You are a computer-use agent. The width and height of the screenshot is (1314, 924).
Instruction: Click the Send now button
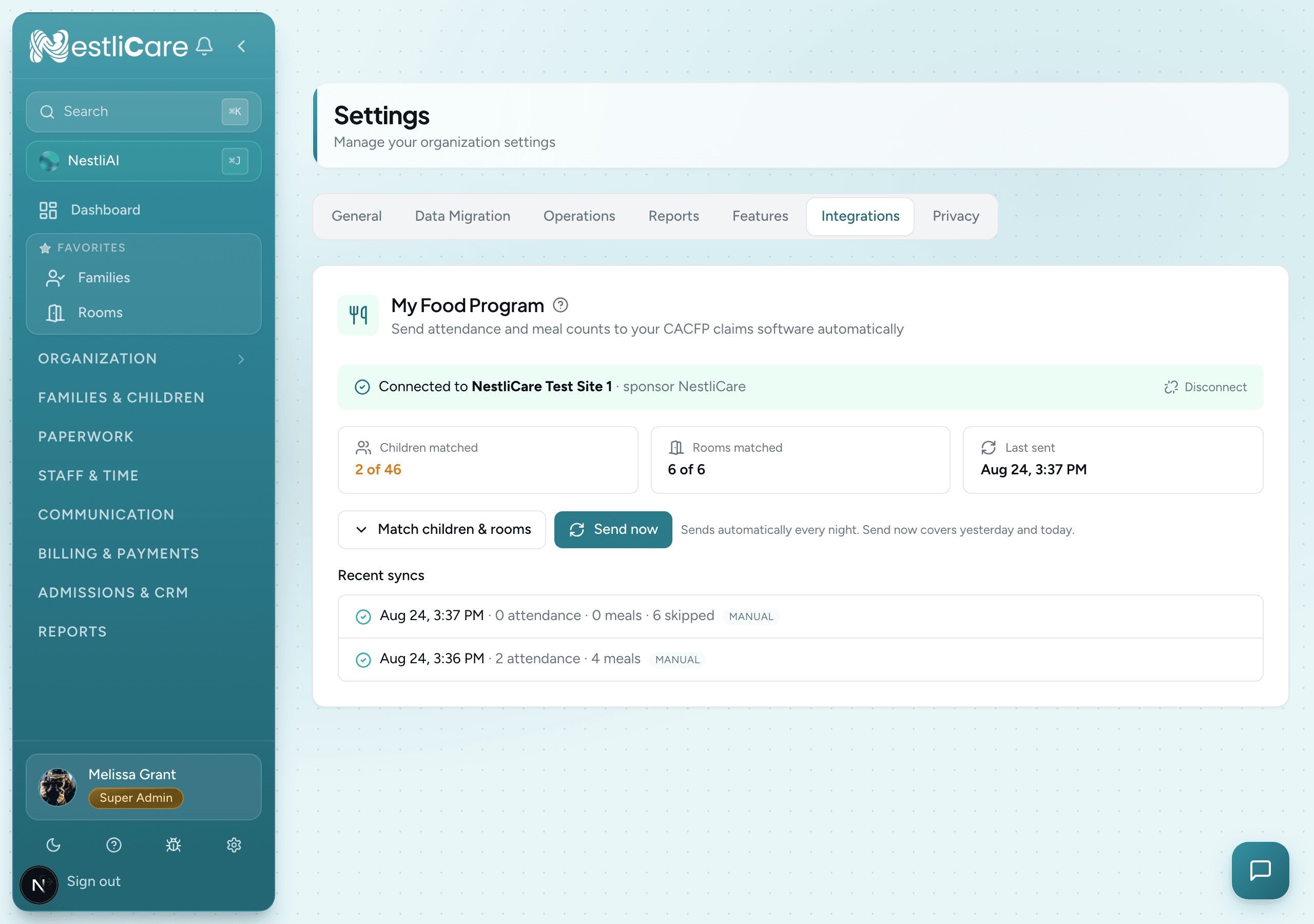(613, 530)
